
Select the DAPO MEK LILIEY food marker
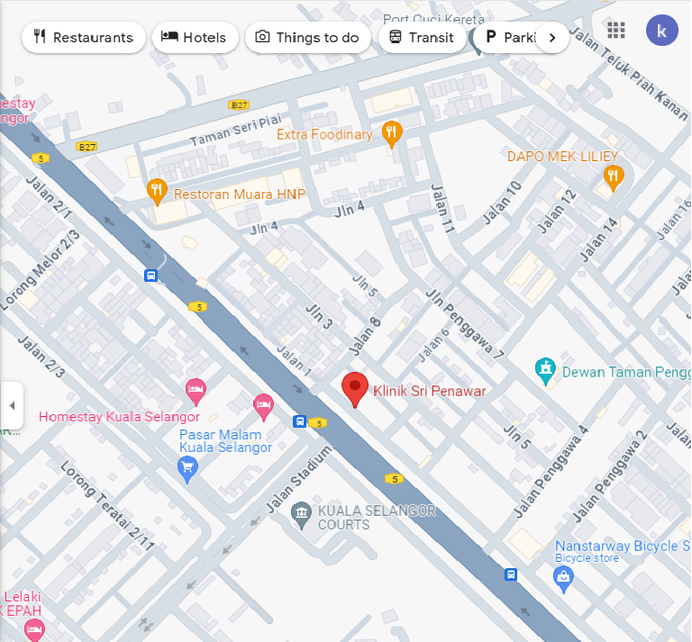click(613, 178)
